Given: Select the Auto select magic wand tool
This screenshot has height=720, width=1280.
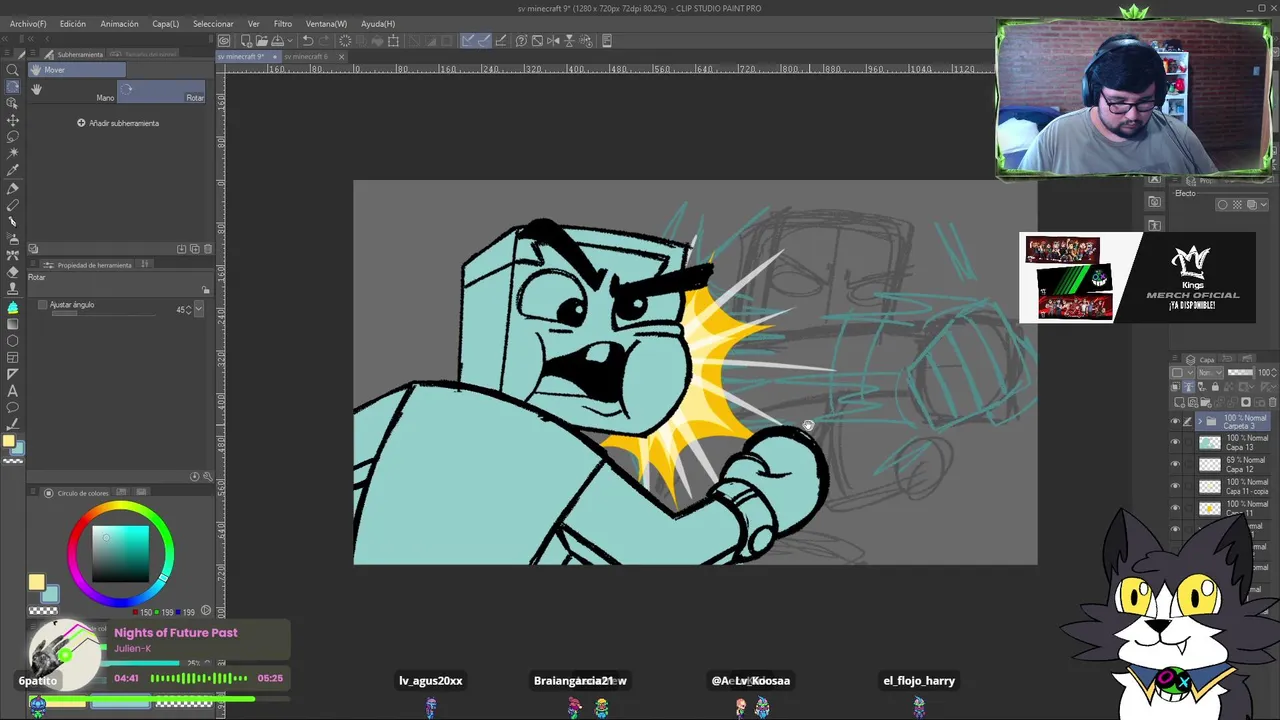Looking at the screenshot, I should tap(13, 154).
